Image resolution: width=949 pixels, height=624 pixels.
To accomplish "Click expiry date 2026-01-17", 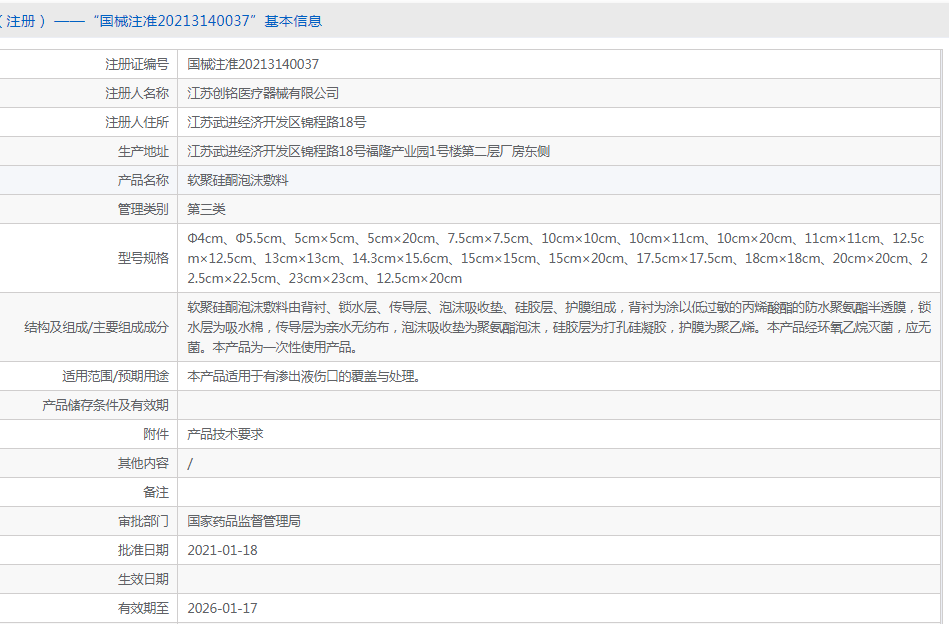I will point(222,608).
